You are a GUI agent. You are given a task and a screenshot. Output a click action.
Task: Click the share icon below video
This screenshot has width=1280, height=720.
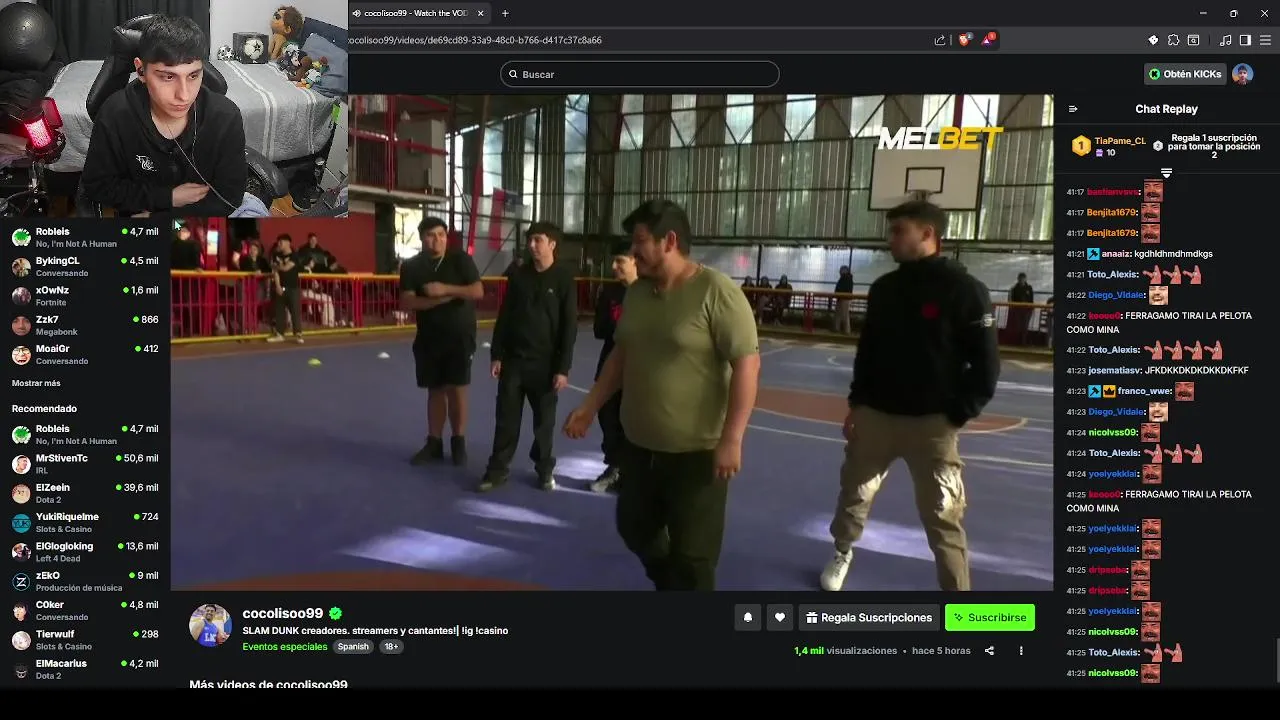click(x=989, y=651)
